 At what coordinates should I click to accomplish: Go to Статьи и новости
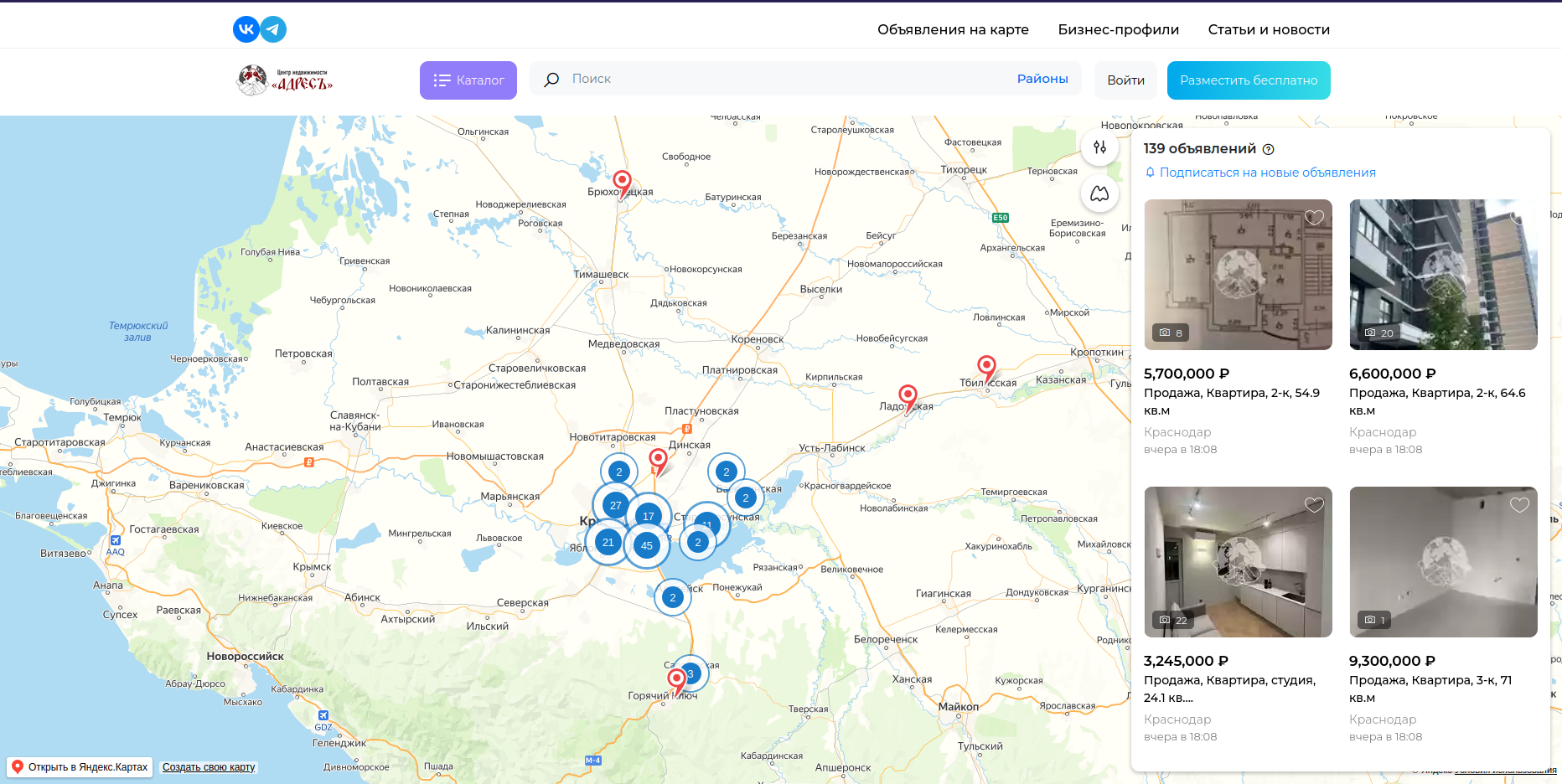(x=1268, y=29)
